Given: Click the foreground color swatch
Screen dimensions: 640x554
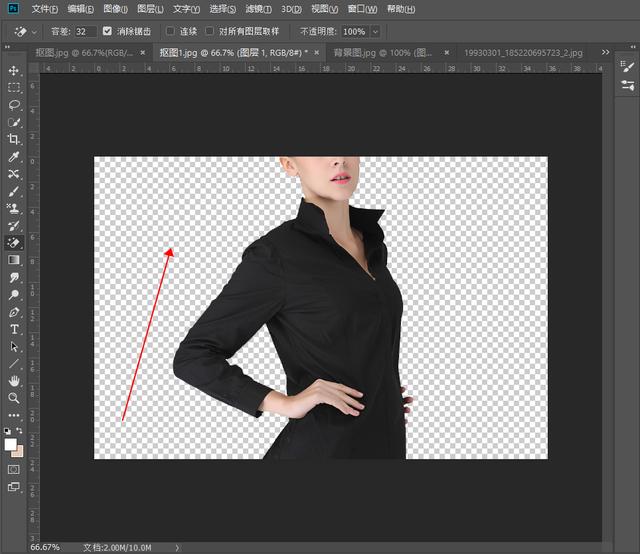Looking at the screenshot, I should click(x=11, y=444).
